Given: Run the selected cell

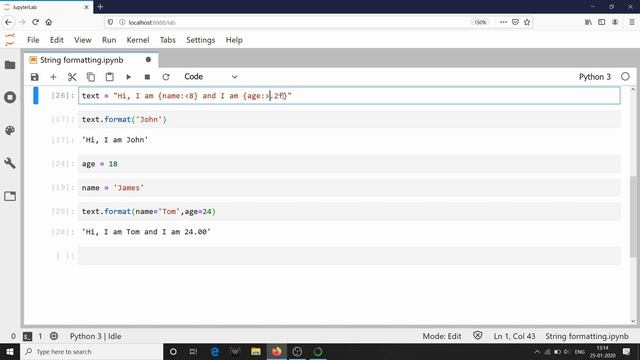Looking at the screenshot, I should (128, 77).
